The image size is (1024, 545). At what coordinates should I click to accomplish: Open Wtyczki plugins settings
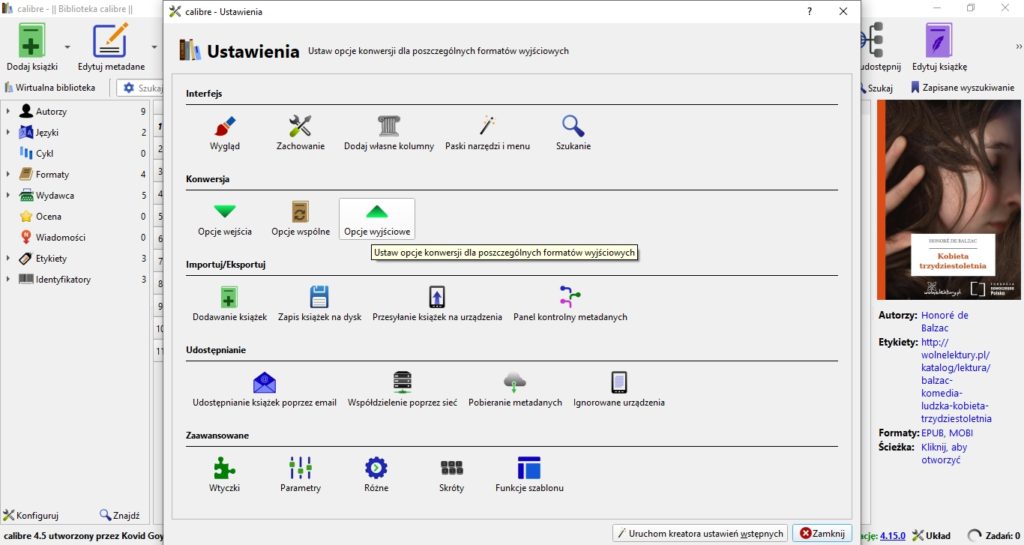225,475
